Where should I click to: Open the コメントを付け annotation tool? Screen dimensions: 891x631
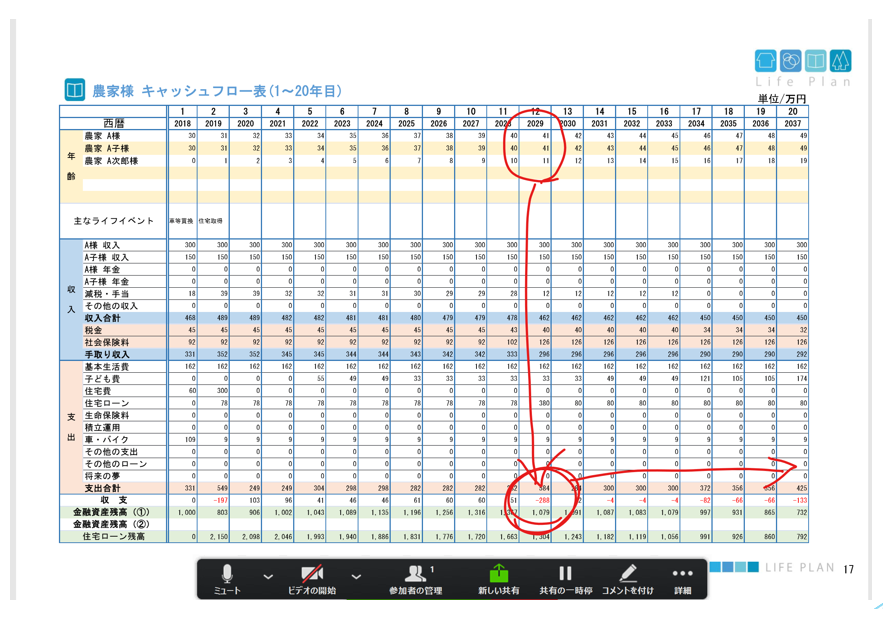pyautogui.click(x=627, y=579)
